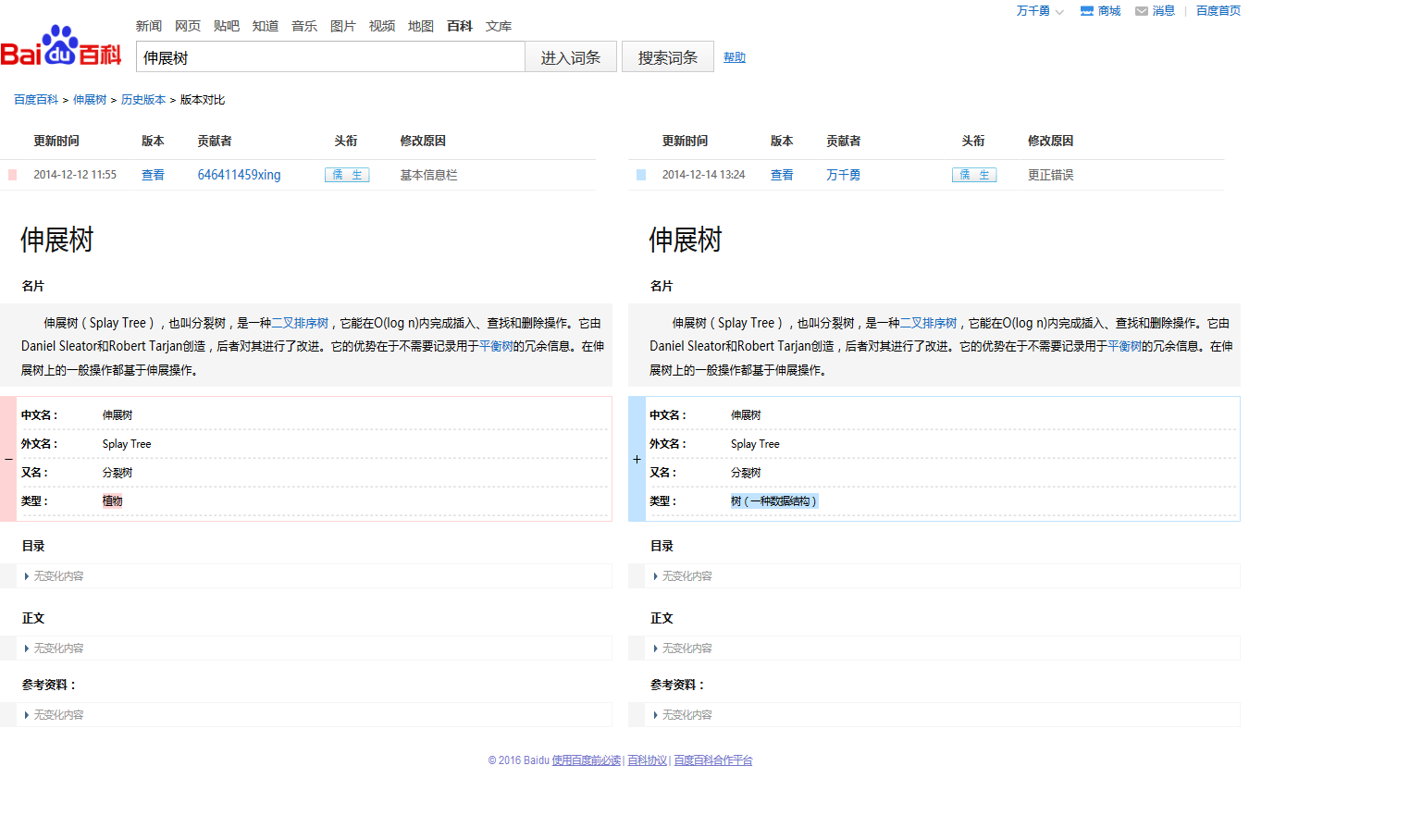Open contributor 万千勇 profile in version table

tap(843, 175)
